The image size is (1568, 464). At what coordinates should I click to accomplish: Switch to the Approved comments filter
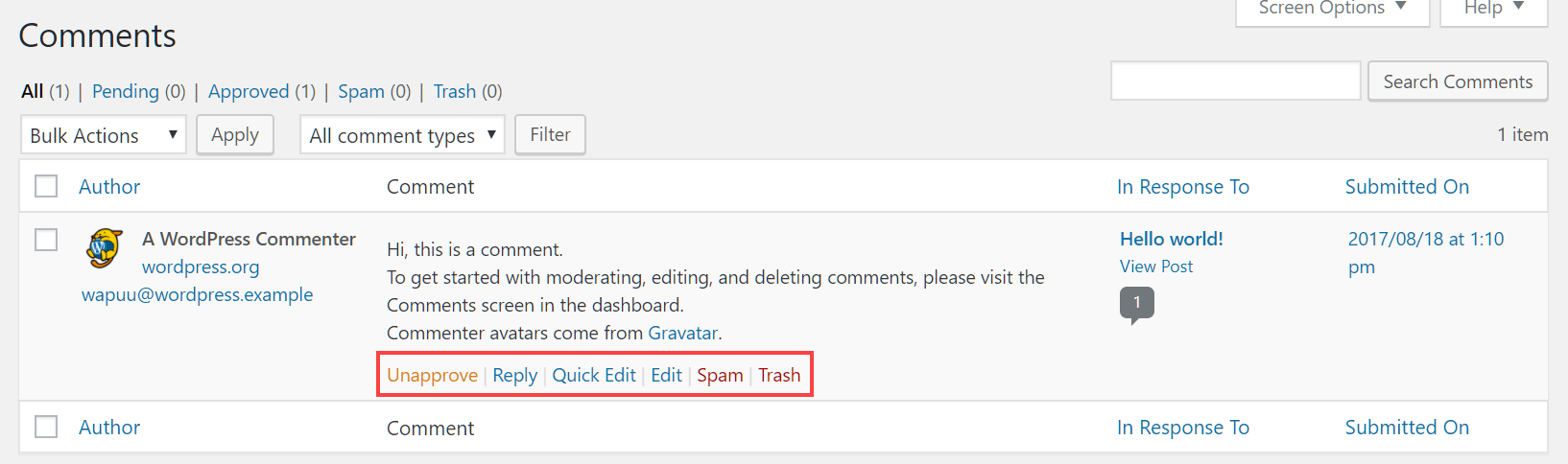249,91
